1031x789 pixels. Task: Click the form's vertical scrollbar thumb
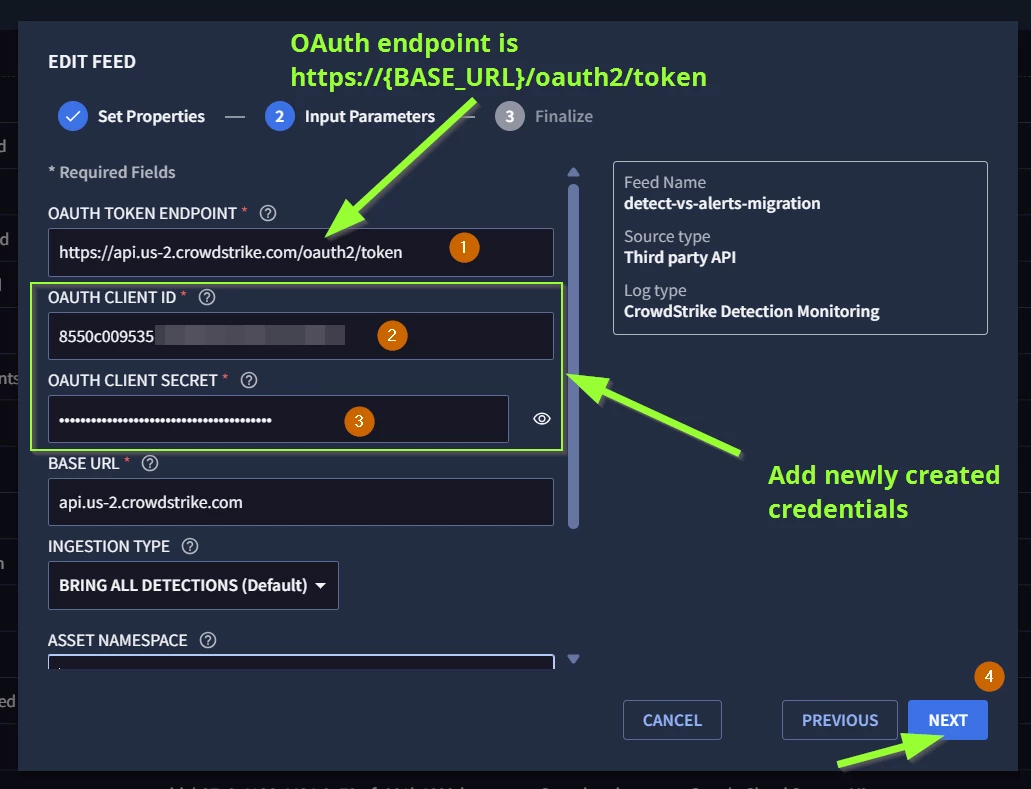pos(573,356)
